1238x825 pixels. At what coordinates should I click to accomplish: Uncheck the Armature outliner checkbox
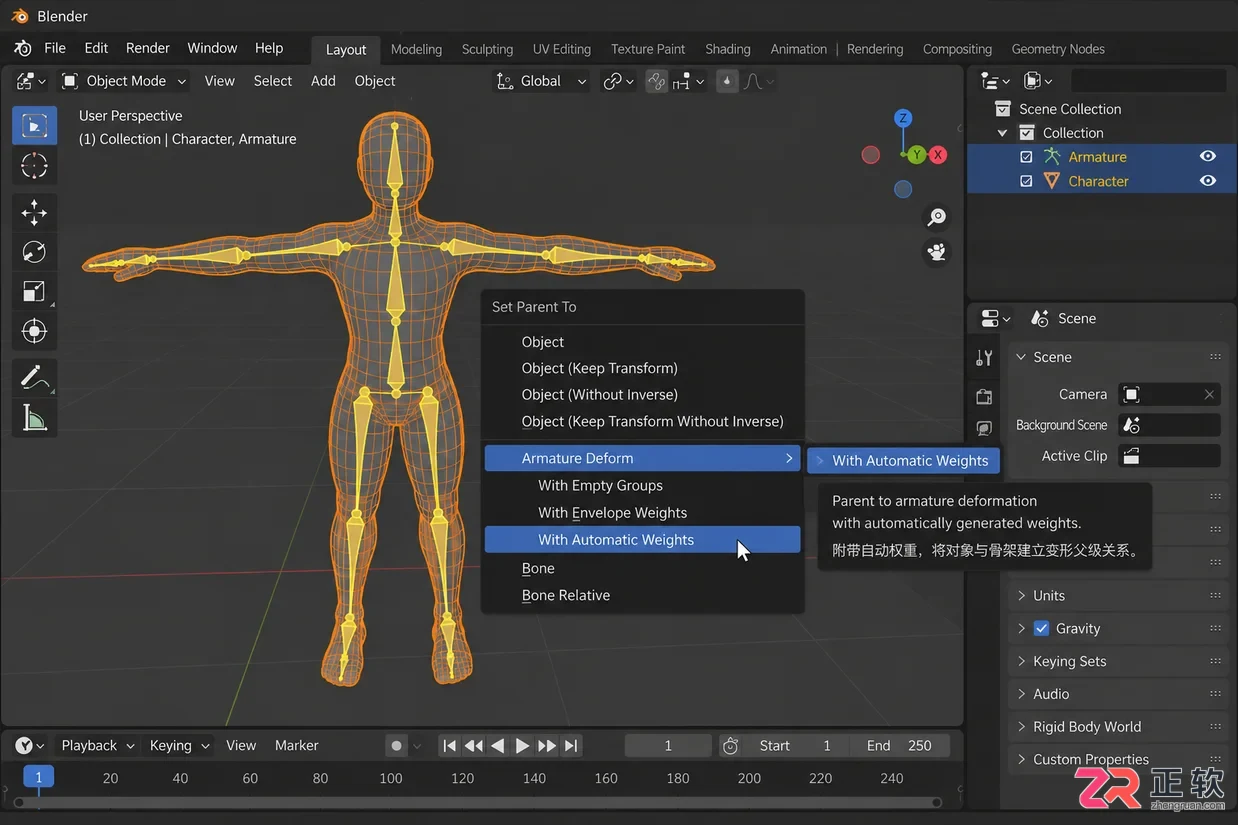pos(1026,157)
